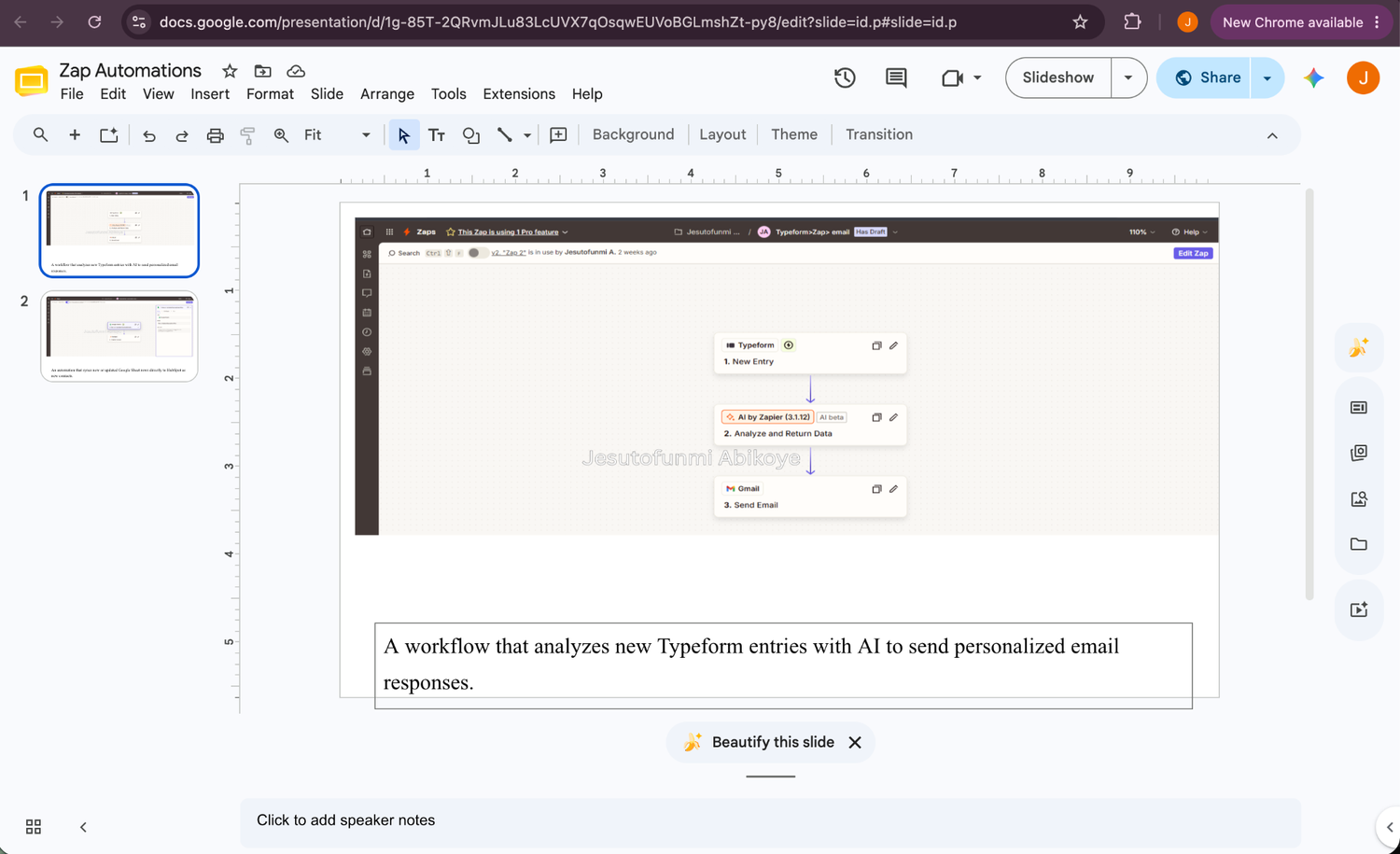The width and height of the screenshot is (1400, 854).
Task: Open the View menu
Action: click(159, 94)
